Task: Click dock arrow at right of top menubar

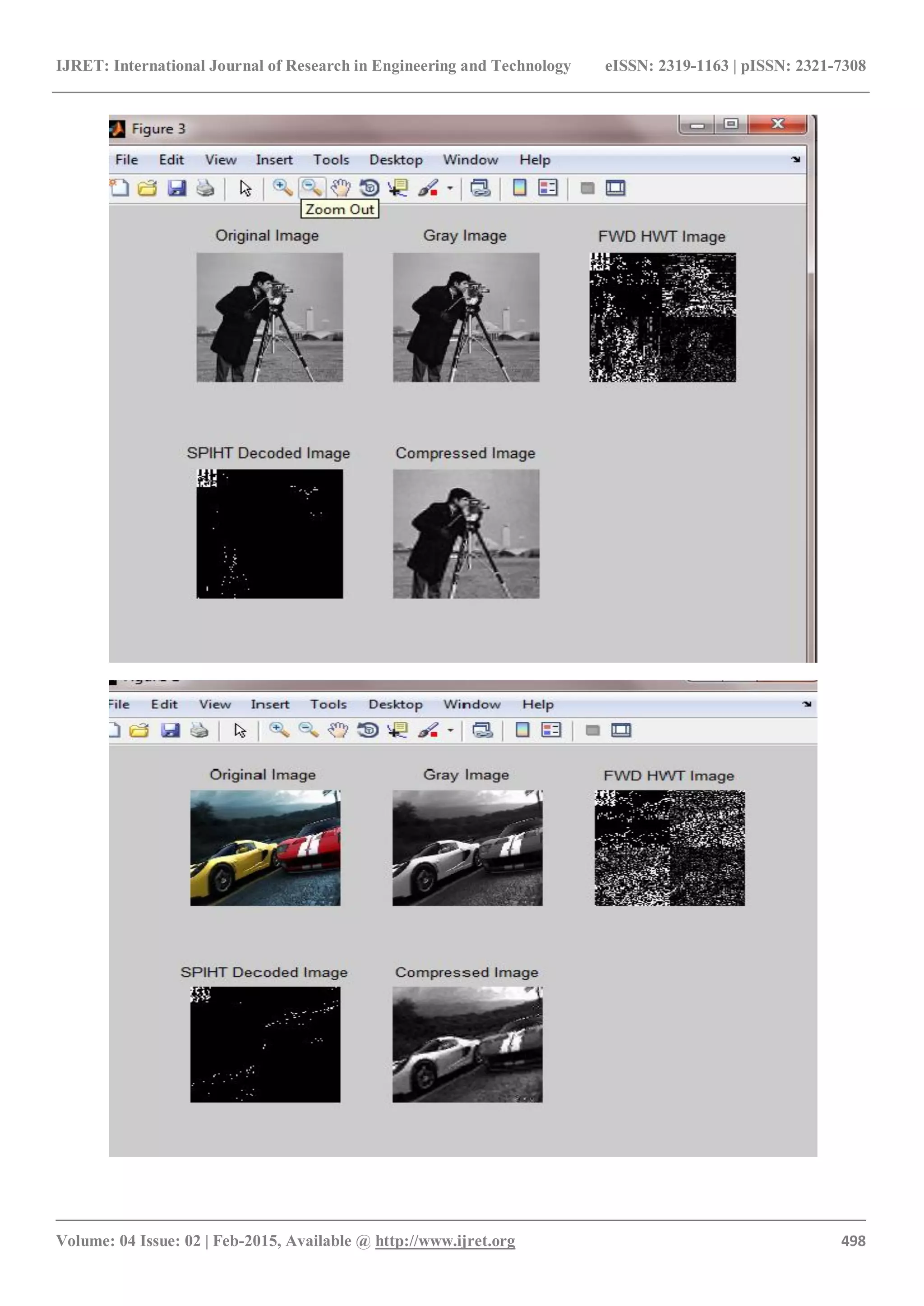Action: 795,160
